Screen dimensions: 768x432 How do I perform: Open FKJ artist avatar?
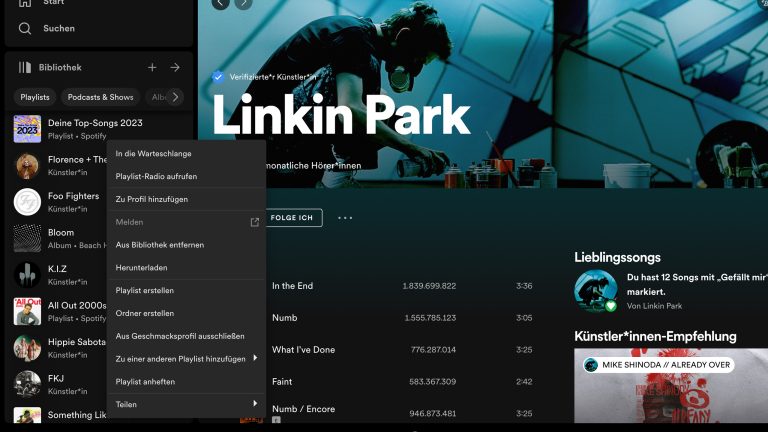coord(27,384)
